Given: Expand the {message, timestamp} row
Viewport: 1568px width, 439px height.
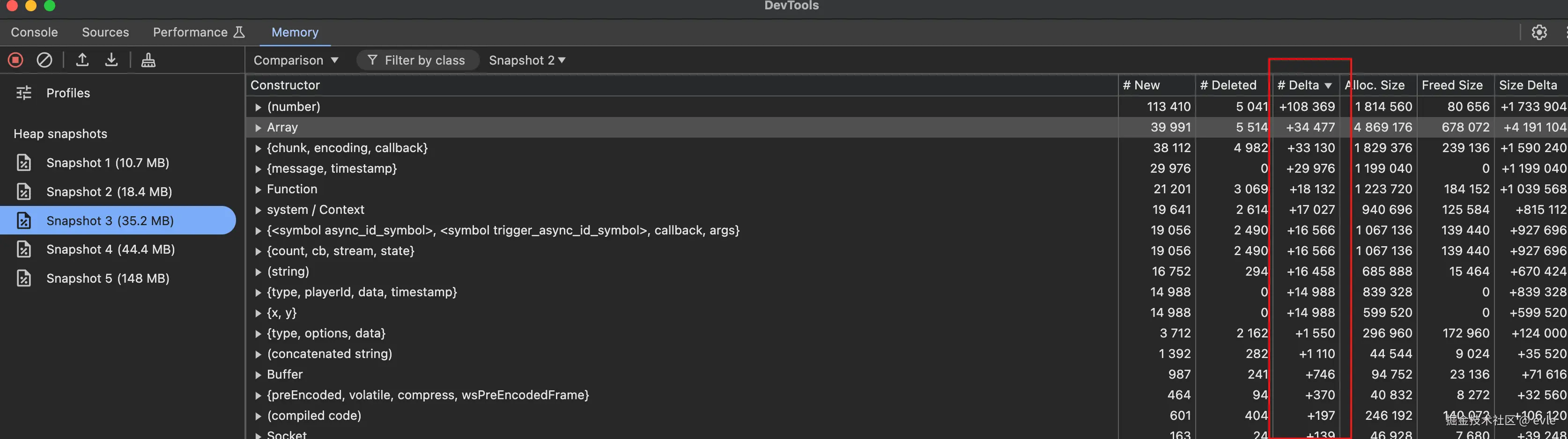Looking at the screenshot, I should 258,169.
